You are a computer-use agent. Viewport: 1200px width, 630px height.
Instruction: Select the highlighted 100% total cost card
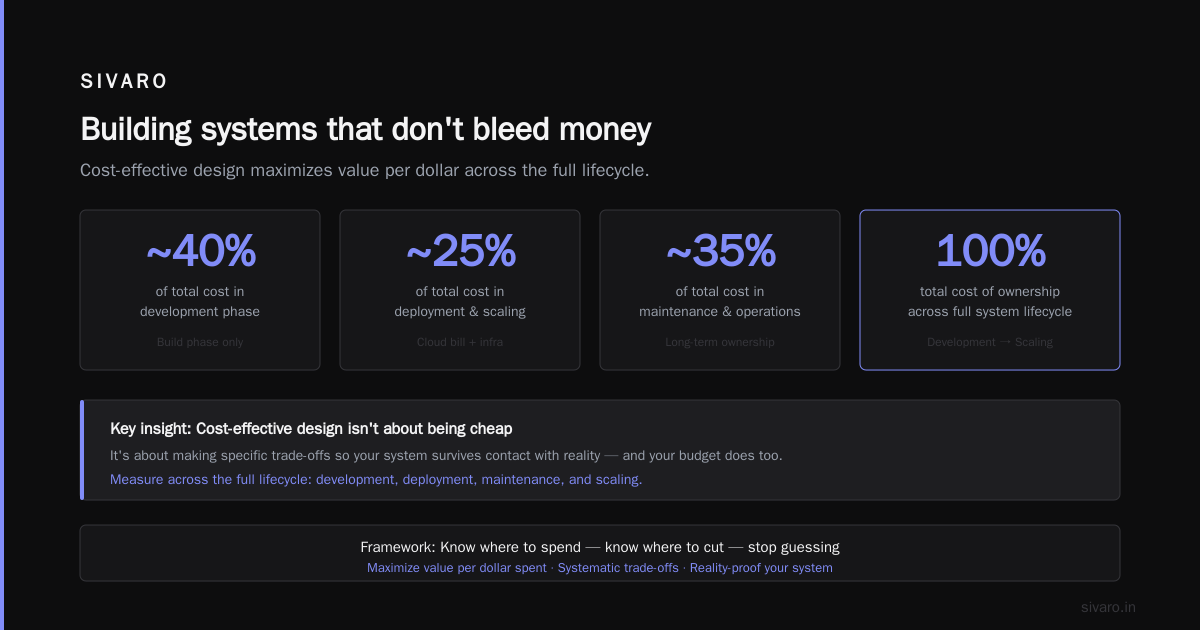990,290
